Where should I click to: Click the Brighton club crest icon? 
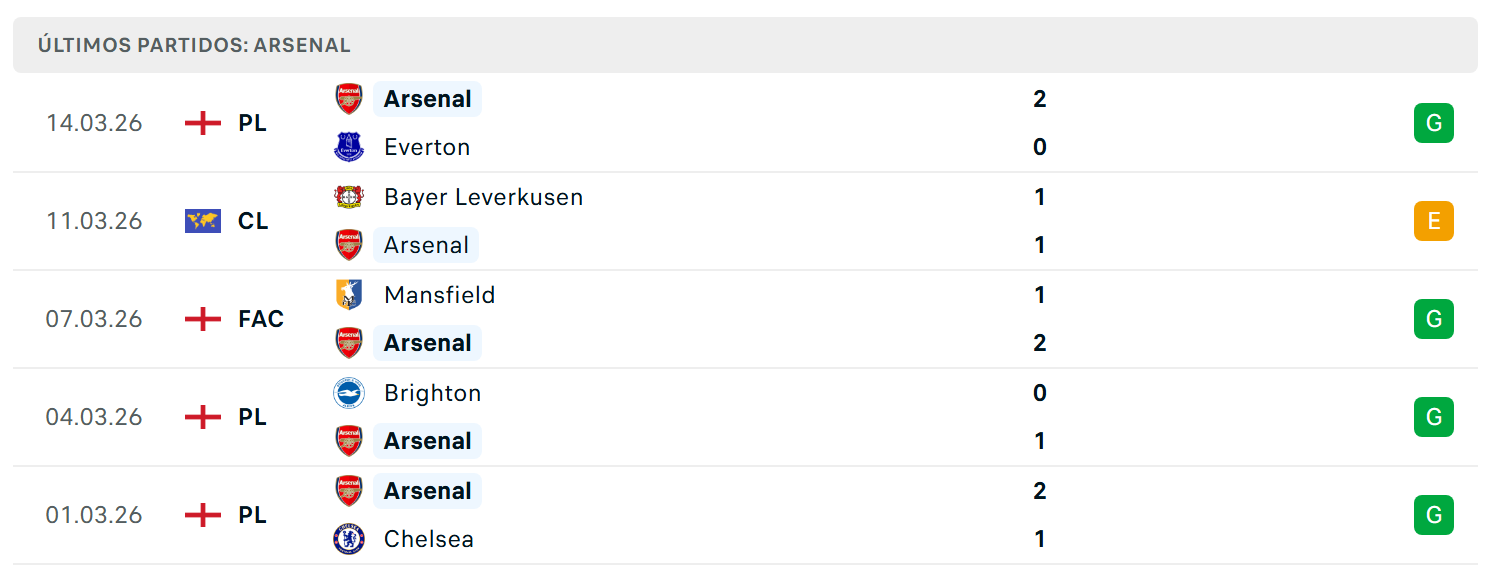tap(349, 393)
